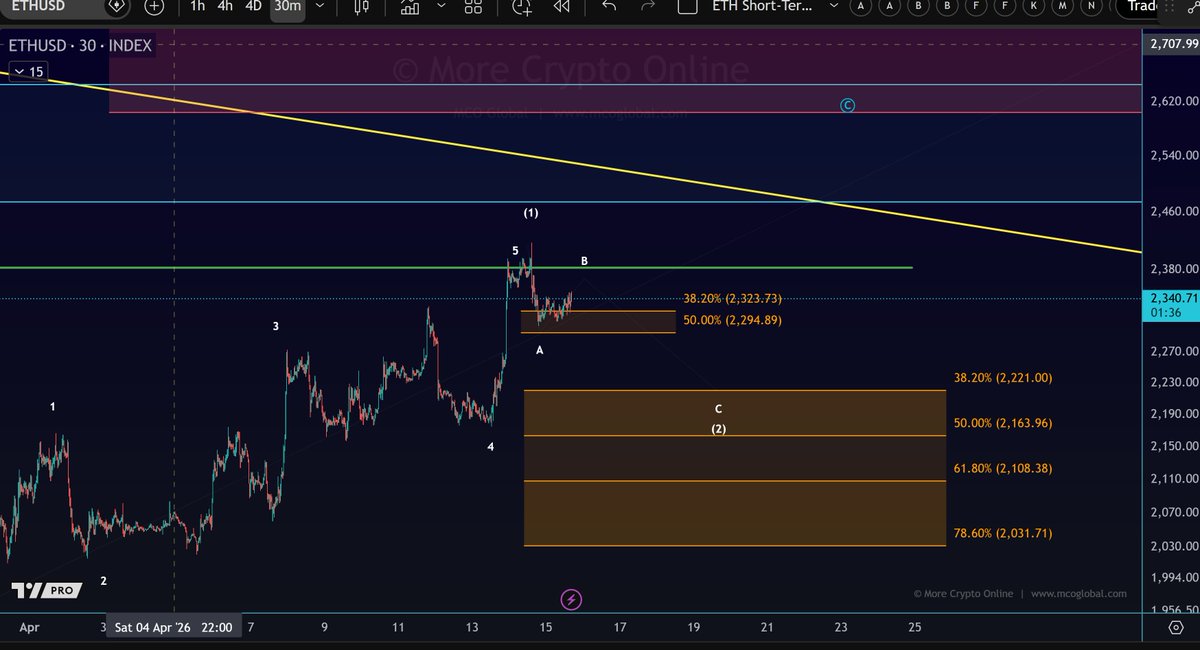Image resolution: width=1200 pixels, height=650 pixels.
Task: Click the purple lightning event marker
Action: tap(571, 600)
